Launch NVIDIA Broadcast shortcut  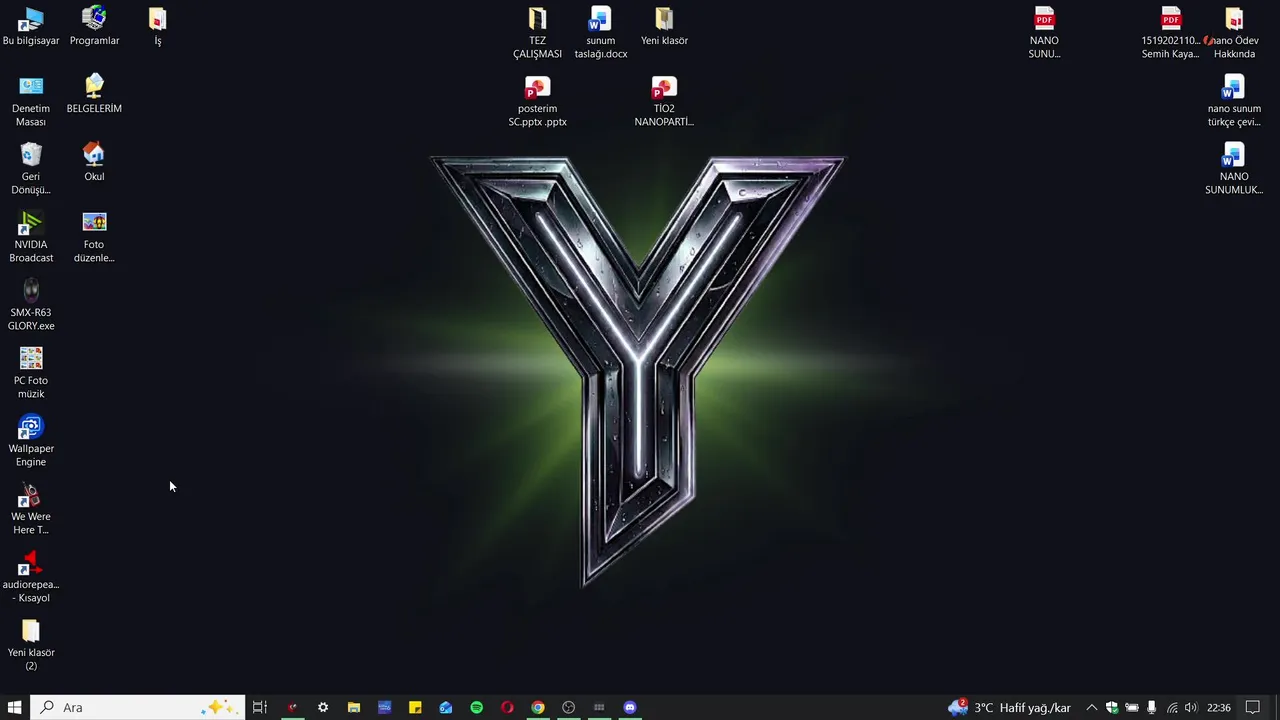[31, 237]
